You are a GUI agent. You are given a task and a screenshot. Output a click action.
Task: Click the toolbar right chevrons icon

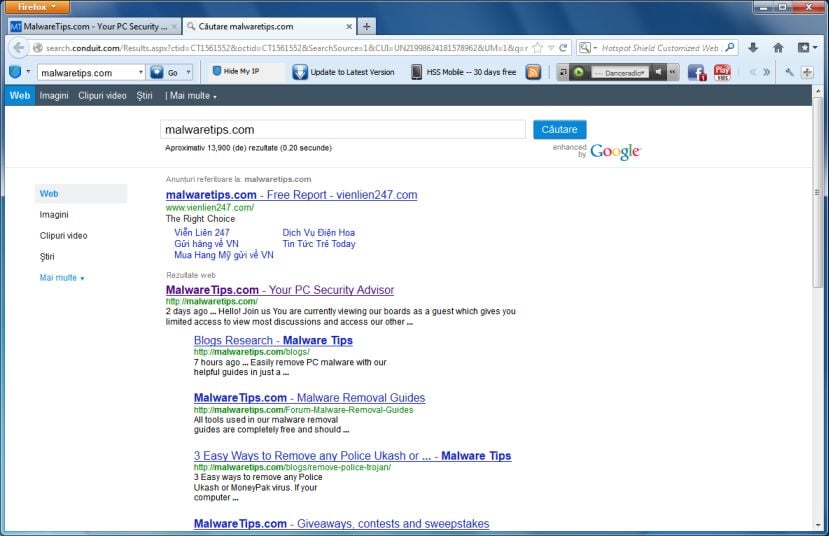[x=767, y=72]
